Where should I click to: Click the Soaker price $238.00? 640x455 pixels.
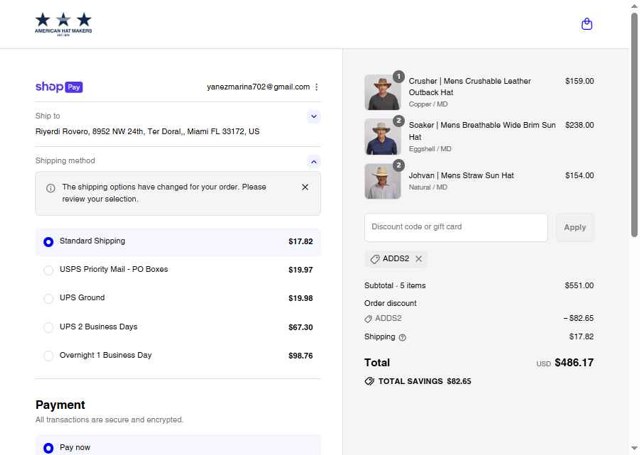579,125
